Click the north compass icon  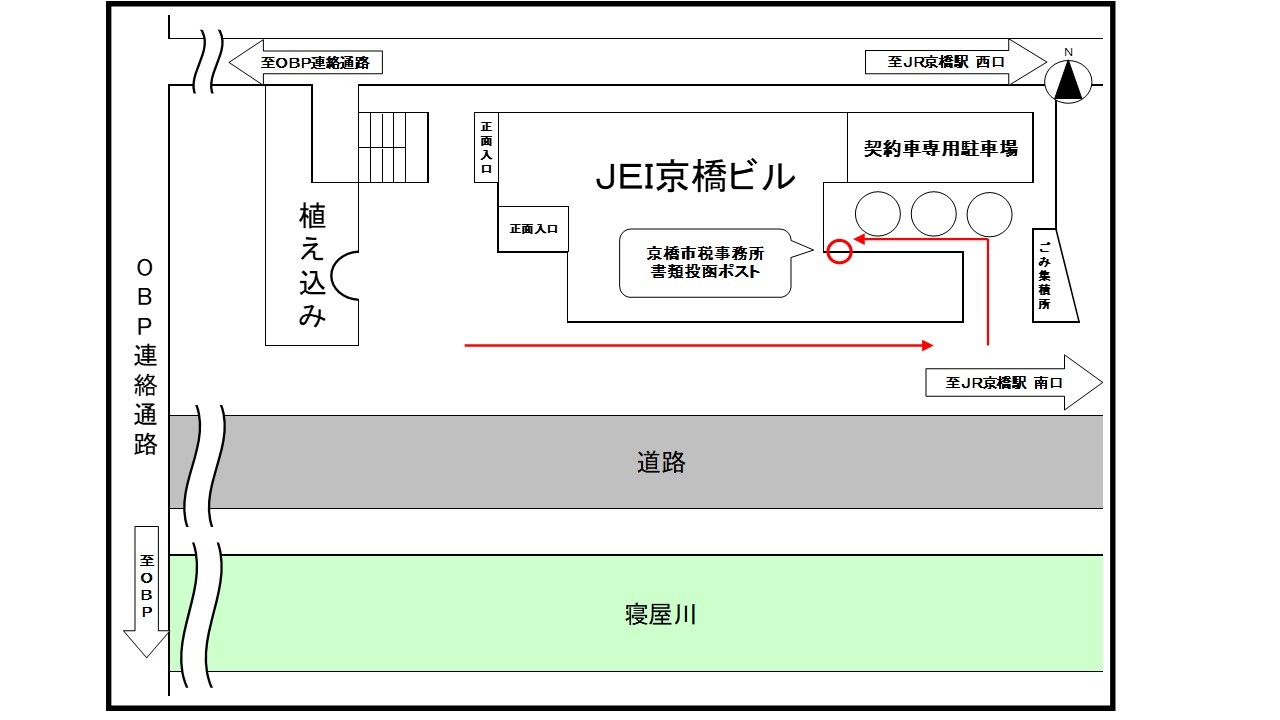click(x=1069, y=79)
